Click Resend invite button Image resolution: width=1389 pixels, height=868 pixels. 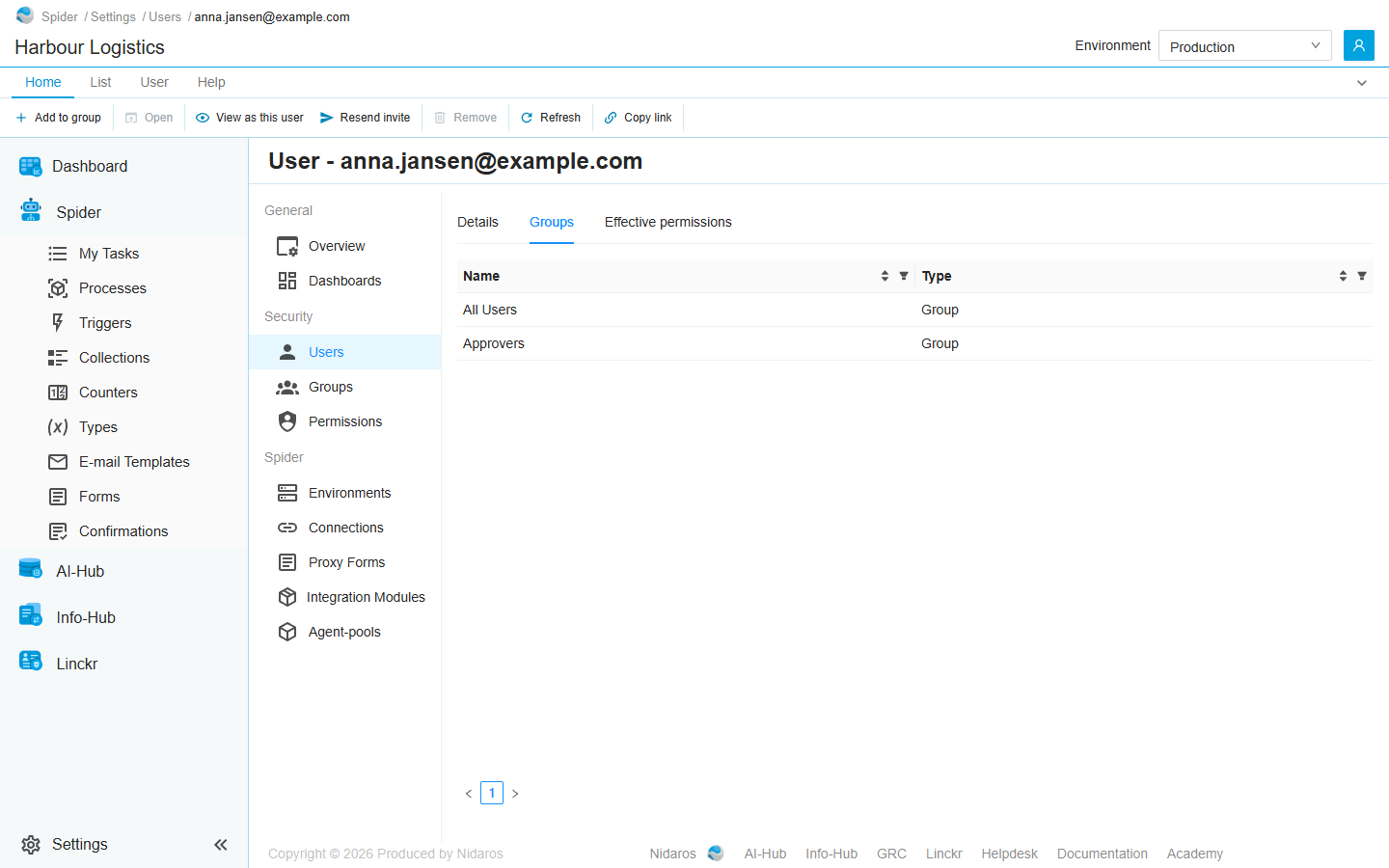point(366,118)
